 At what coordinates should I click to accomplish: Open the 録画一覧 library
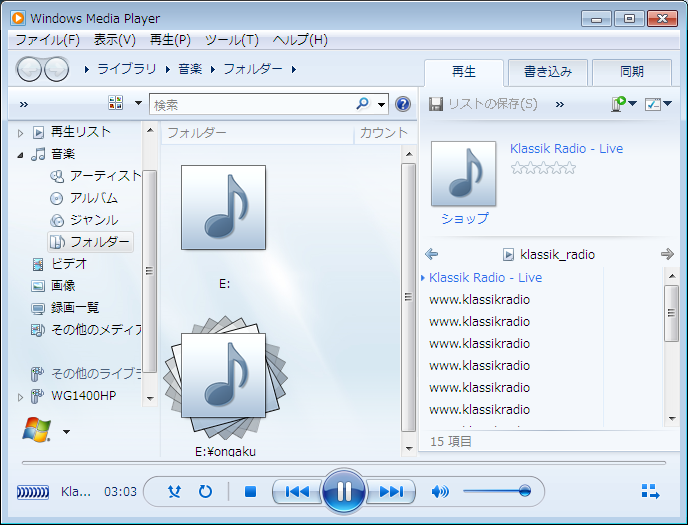[x=65, y=308]
